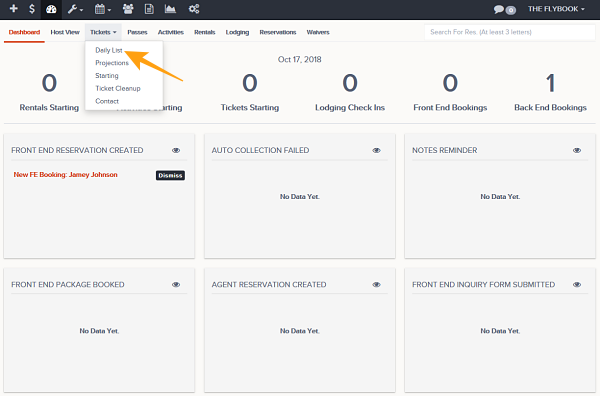Choose Contact from Tickets menu
Viewport: 600px width, 396px height.
107,101
